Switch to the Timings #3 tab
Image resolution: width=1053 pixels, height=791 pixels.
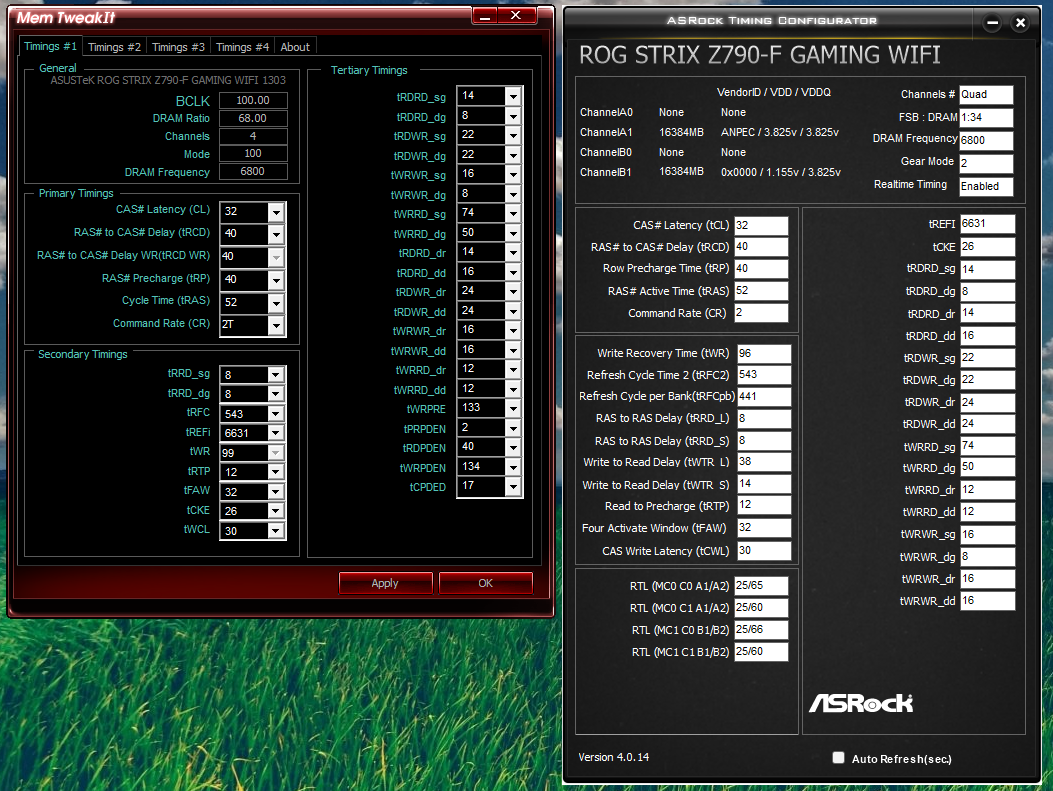pyautogui.click(x=178, y=47)
